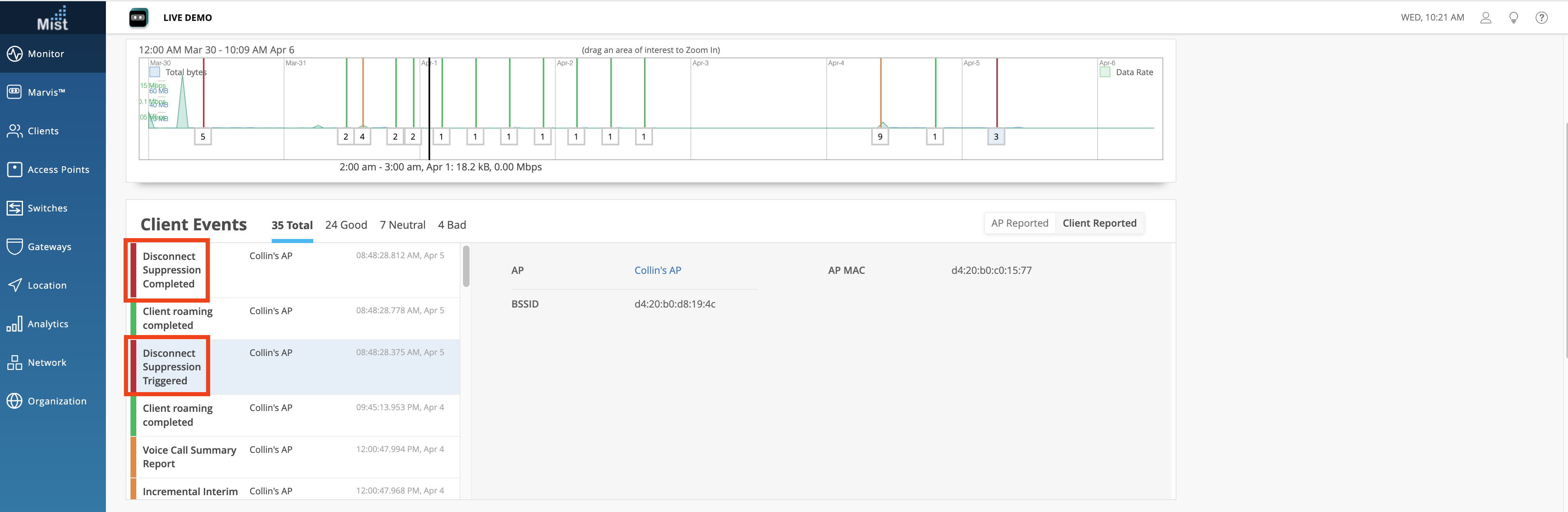Click the timeline marker labeled 9

(880, 137)
